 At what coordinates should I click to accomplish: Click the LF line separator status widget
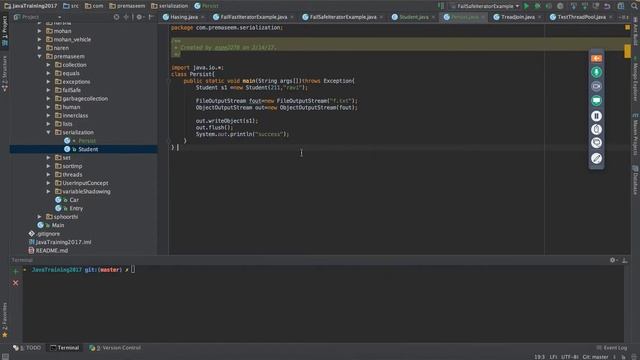pyautogui.click(x=553, y=357)
